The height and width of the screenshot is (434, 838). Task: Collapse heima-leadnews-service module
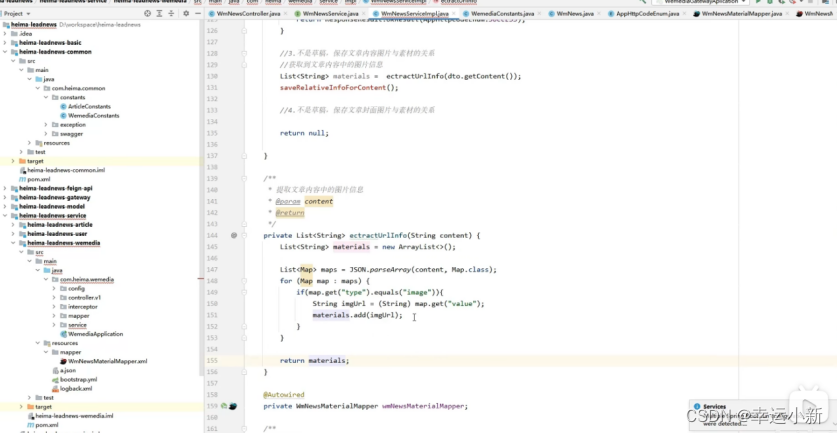tap(5, 215)
